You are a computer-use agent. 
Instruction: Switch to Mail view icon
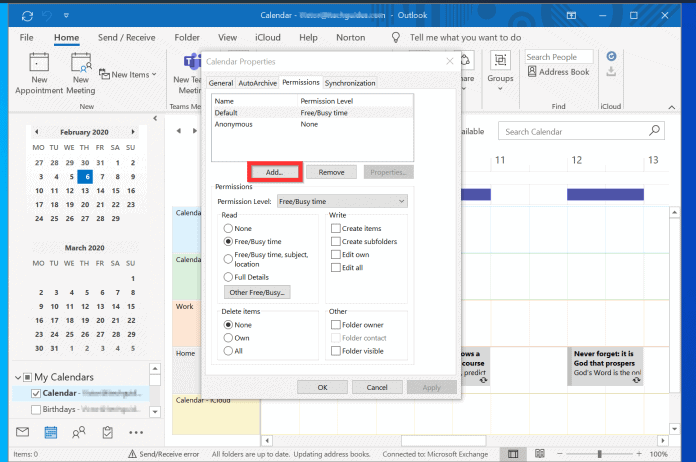[23, 432]
